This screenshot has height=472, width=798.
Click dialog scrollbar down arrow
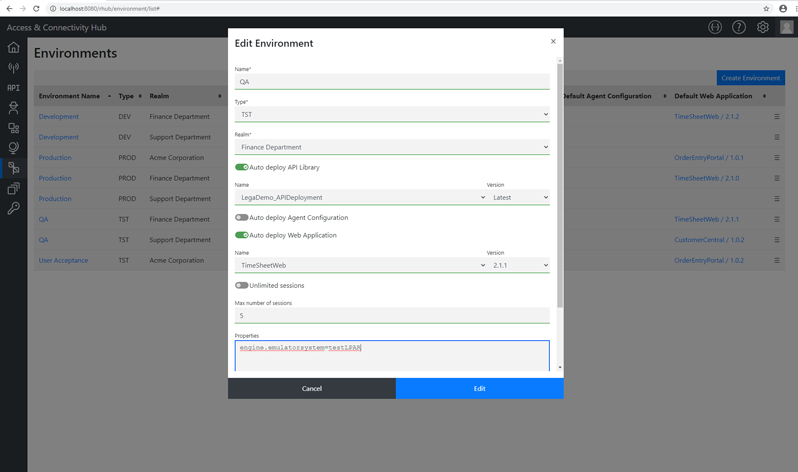click(560, 367)
